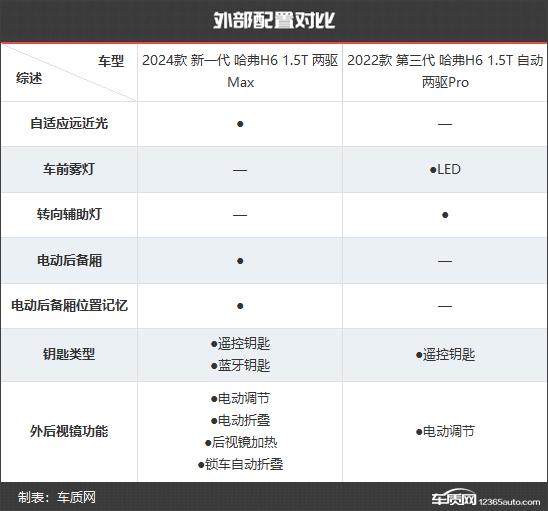Screen dimensions: 548x511
Task: Click the dash in 转向辅助灯 2024款 cell
Action: [x=240, y=215]
